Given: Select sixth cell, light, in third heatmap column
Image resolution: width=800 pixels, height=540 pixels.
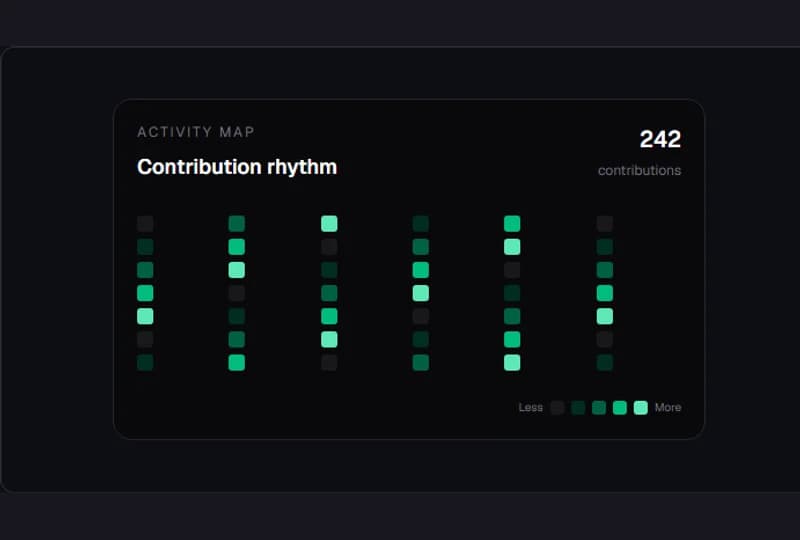Looking at the screenshot, I should coord(329,339).
